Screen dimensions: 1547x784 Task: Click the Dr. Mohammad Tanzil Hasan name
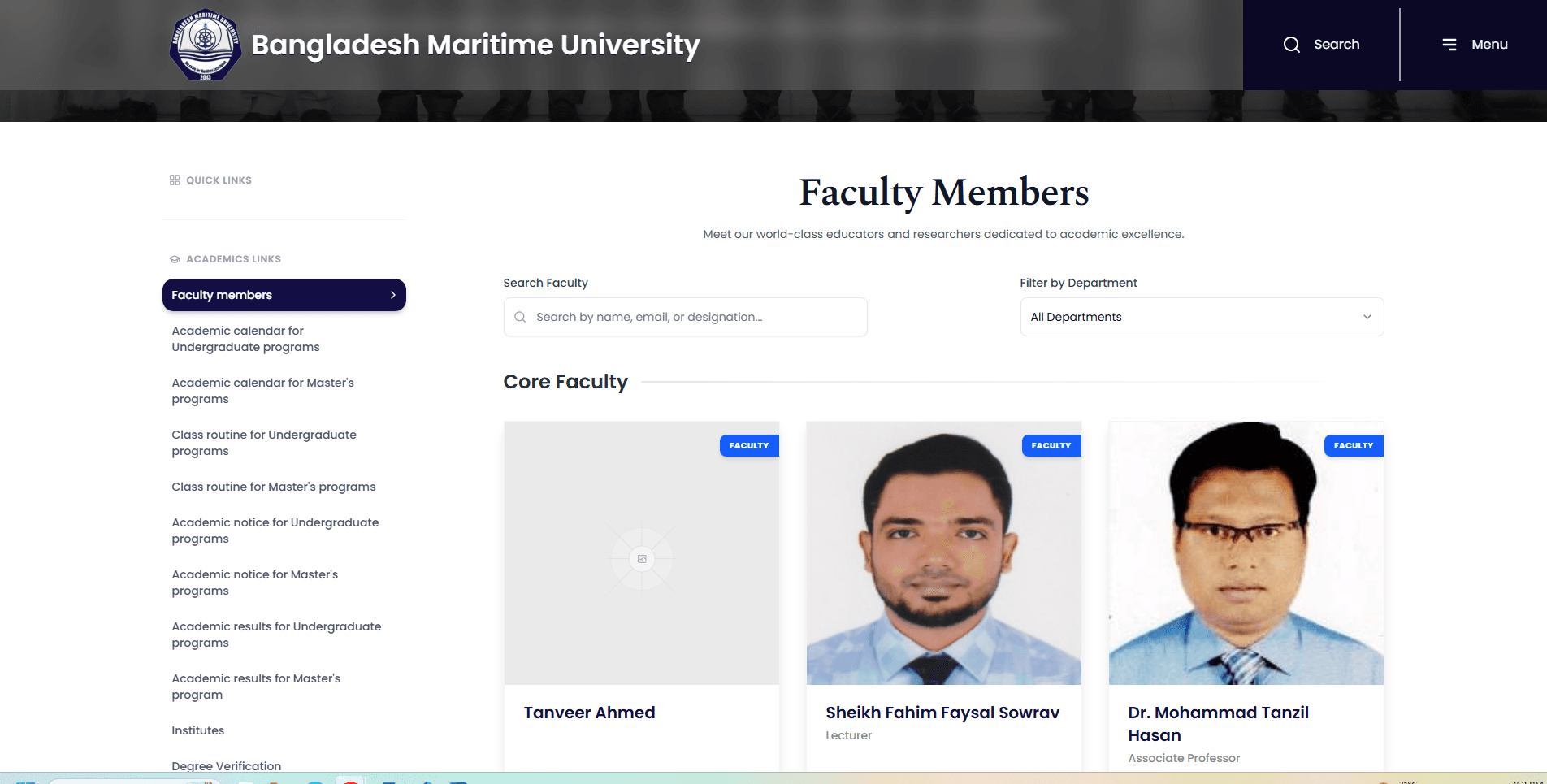tap(1218, 724)
